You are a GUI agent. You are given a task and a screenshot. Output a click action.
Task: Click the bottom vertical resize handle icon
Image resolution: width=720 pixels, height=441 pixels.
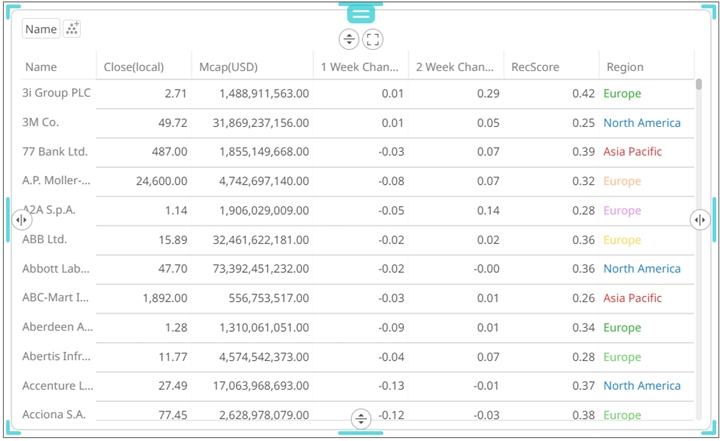click(x=361, y=419)
